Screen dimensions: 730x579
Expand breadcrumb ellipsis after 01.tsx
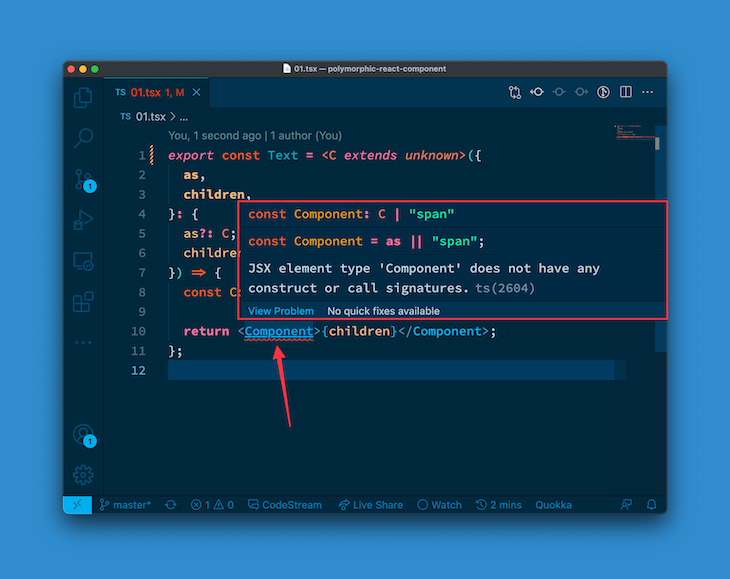[x=184, y=117]
